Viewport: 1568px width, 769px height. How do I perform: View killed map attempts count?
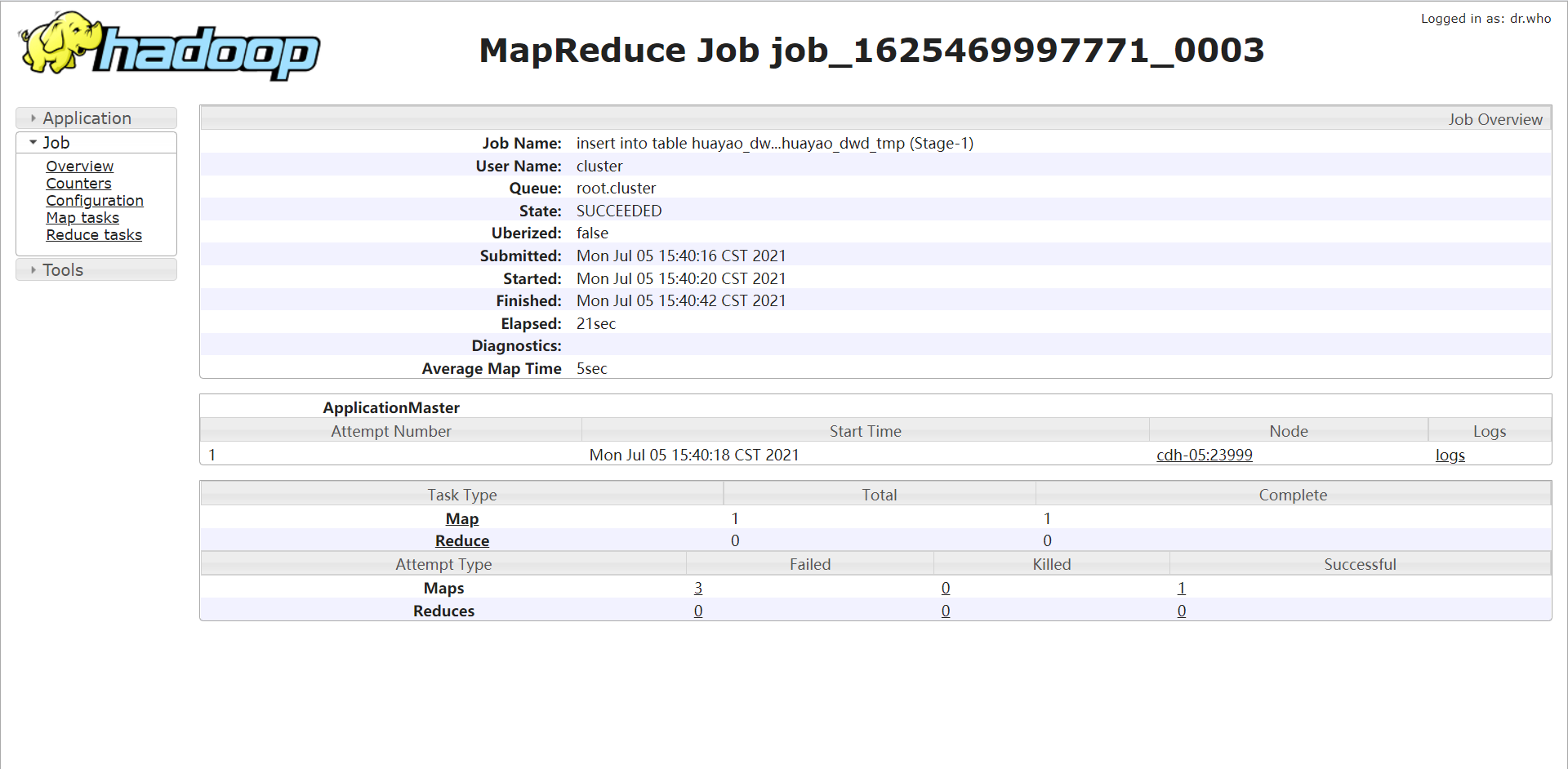[946, 588]
